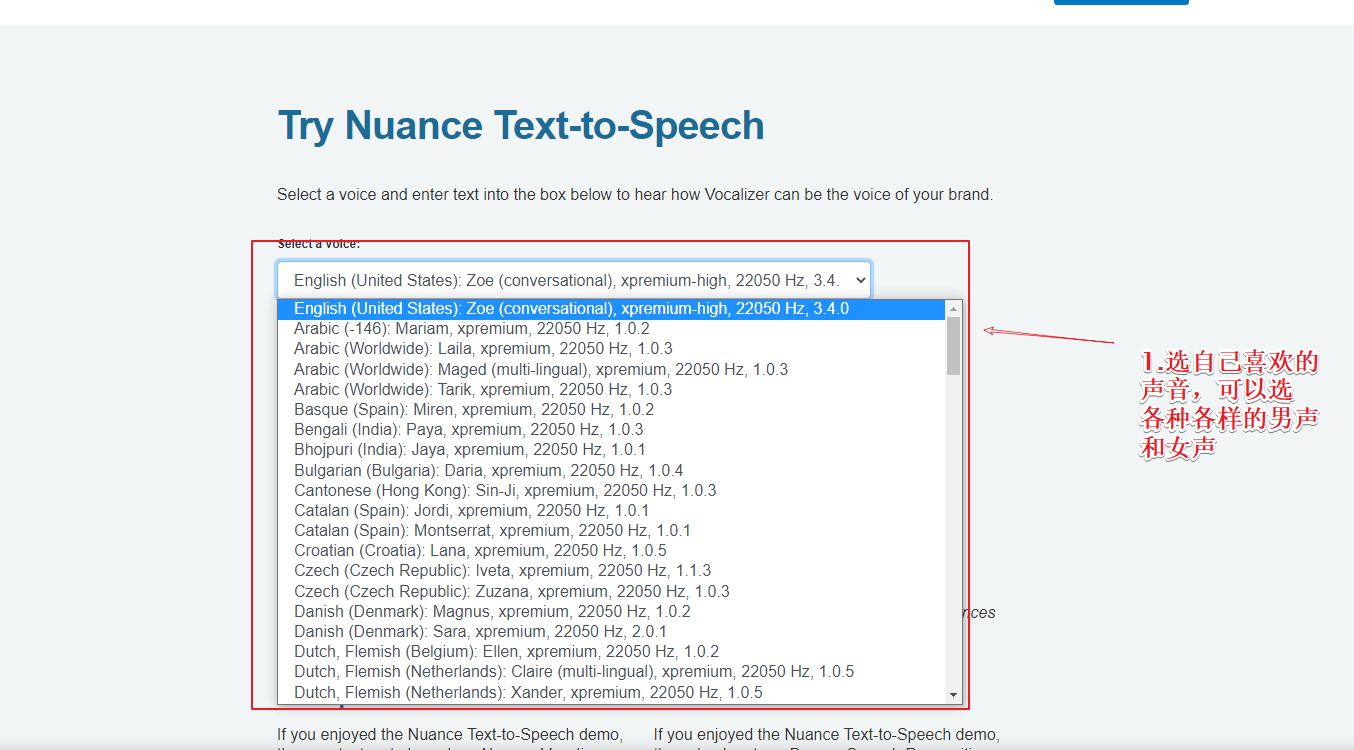The width and height of the screenshot is (1354, 750).
Task: Select Arabic Maged (multi-lingual) voice
Action: point(611,369)
